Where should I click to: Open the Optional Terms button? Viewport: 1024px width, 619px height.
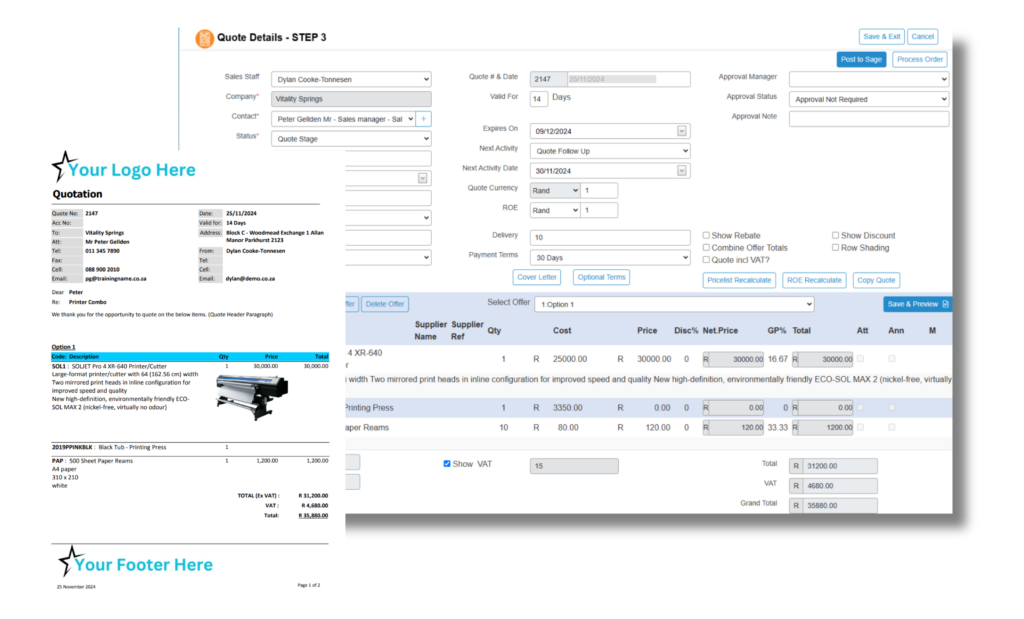point(601,278)
